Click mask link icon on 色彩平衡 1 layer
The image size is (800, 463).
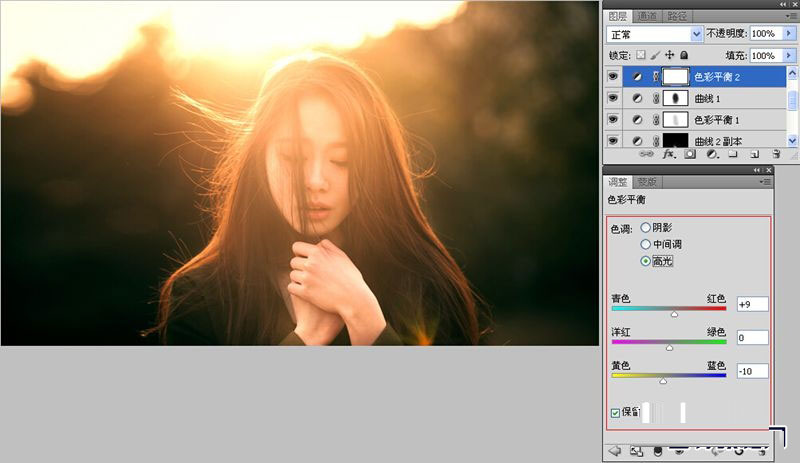pyautogui.click(x=656, y=119)
